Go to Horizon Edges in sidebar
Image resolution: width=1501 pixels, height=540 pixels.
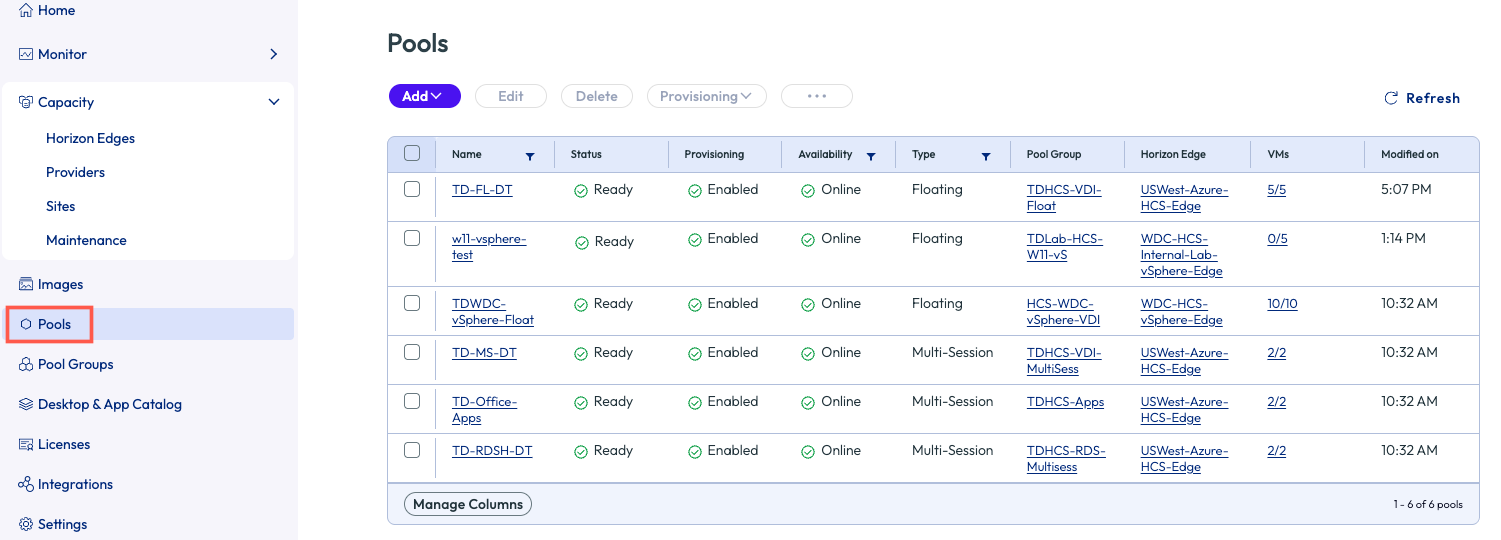(x=90, y=139)
